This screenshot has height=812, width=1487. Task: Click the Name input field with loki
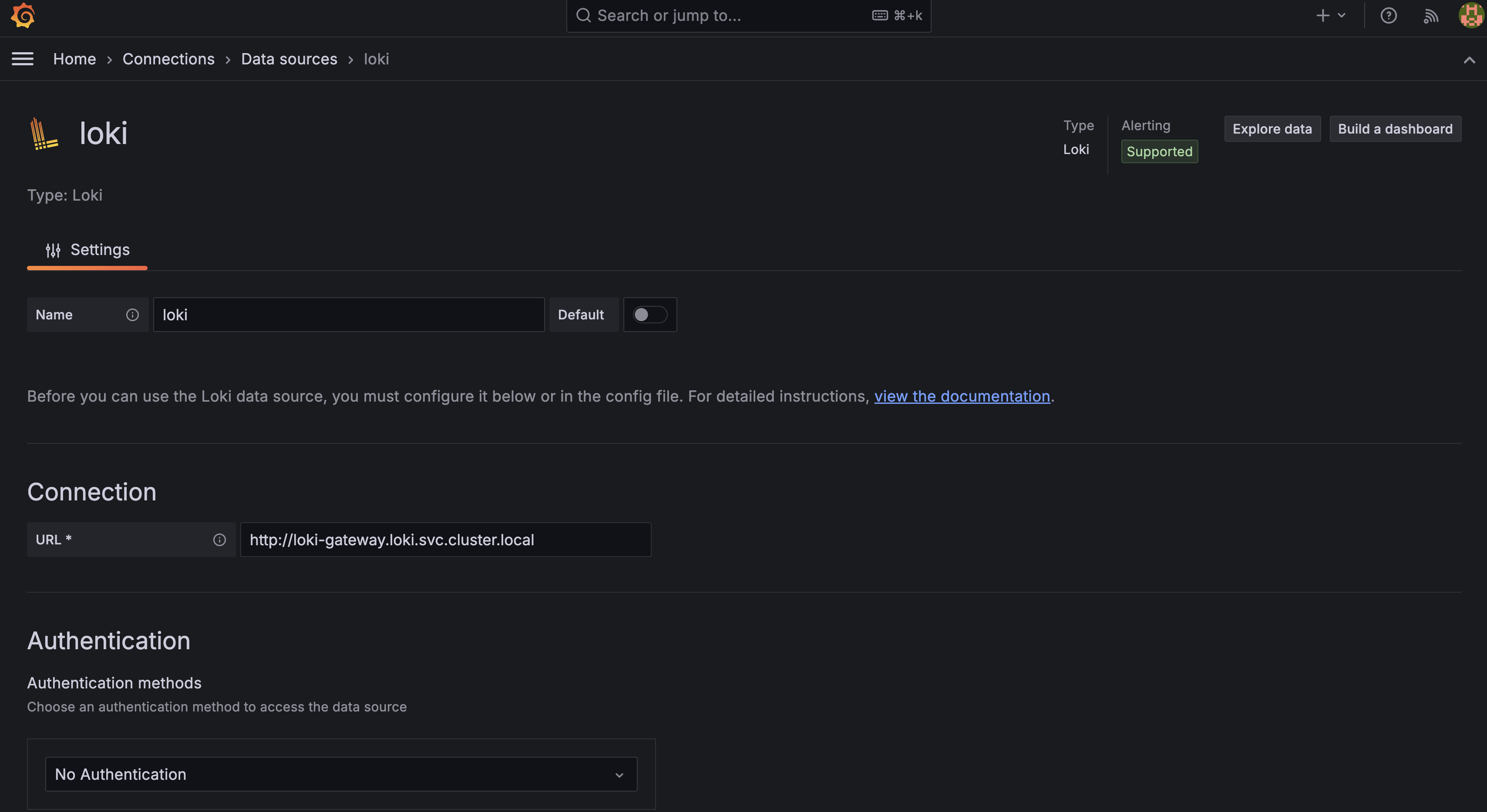(349, 315)
